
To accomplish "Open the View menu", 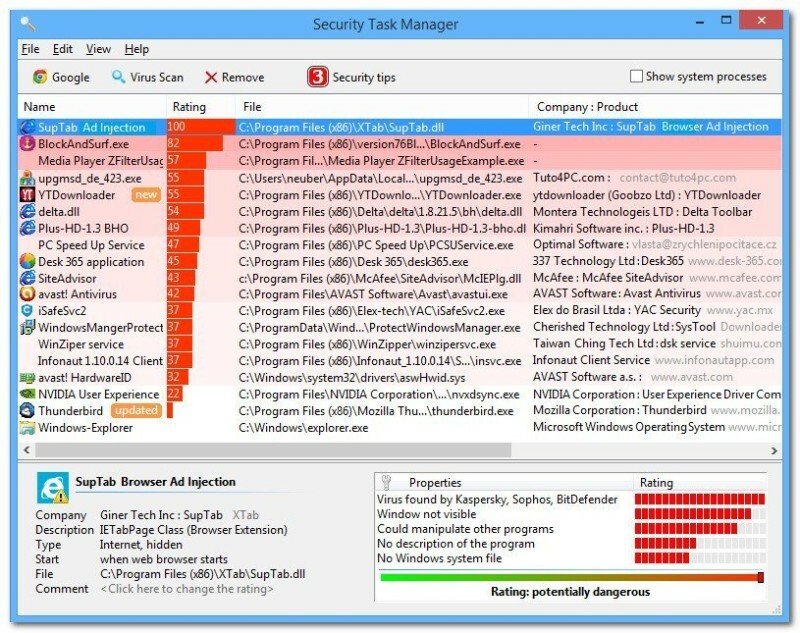I will coord(98,48).
